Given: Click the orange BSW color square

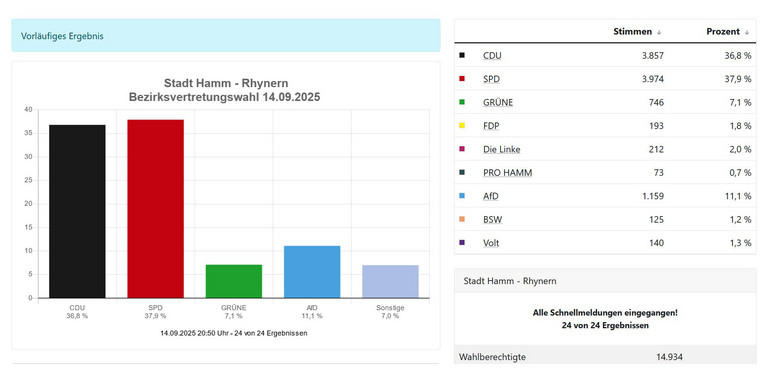Looking at the screenshot, I should point(461,220).
